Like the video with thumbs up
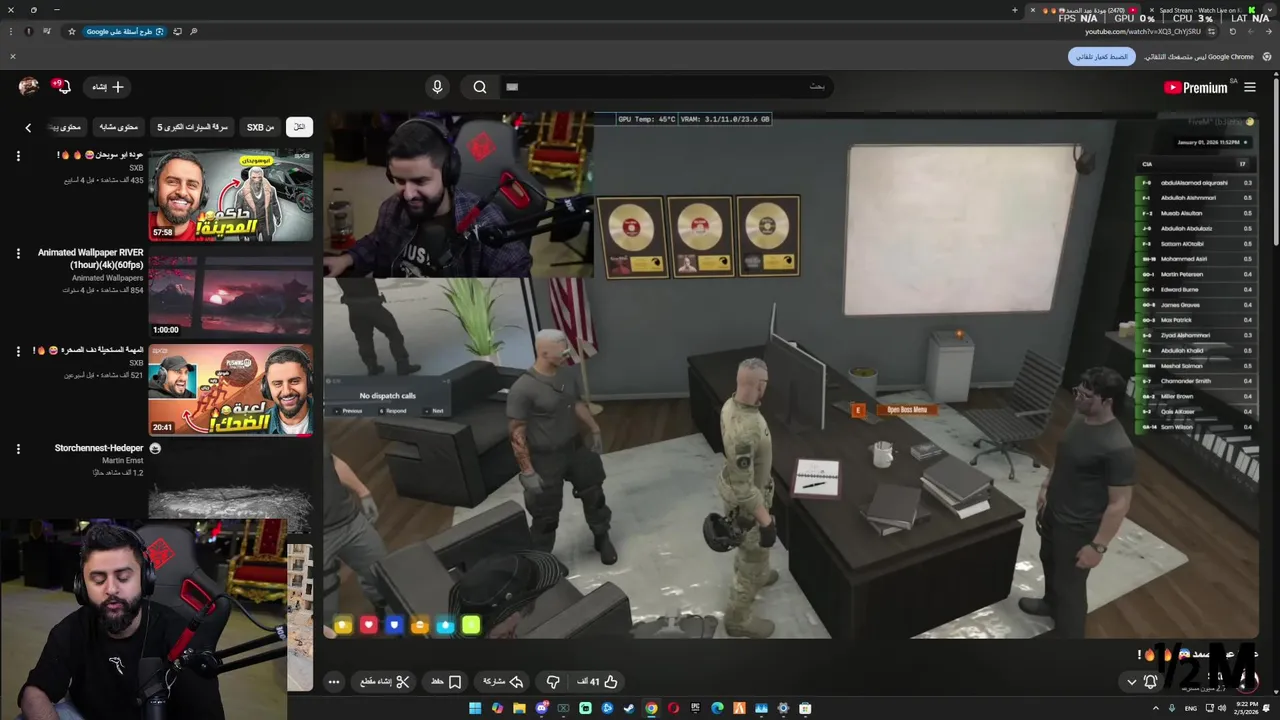 coord(599,682)
